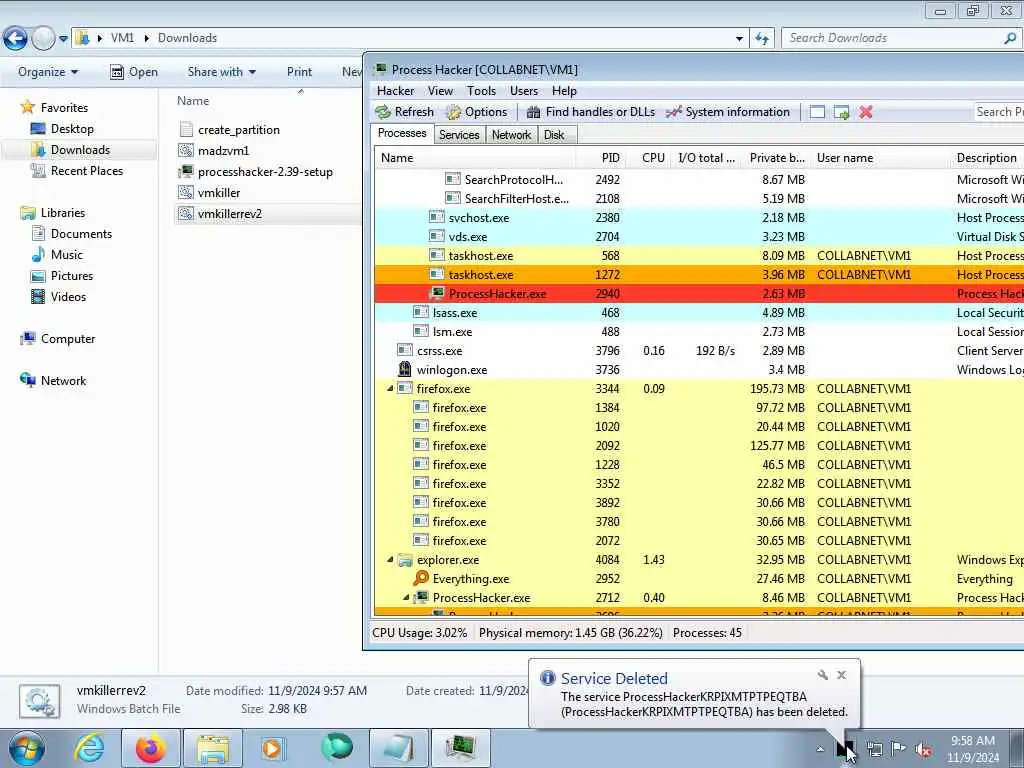The width and height of the screenshot is (1024, 768).
Task: Click the Explorer Back arrow button
Action: point(15,39)
